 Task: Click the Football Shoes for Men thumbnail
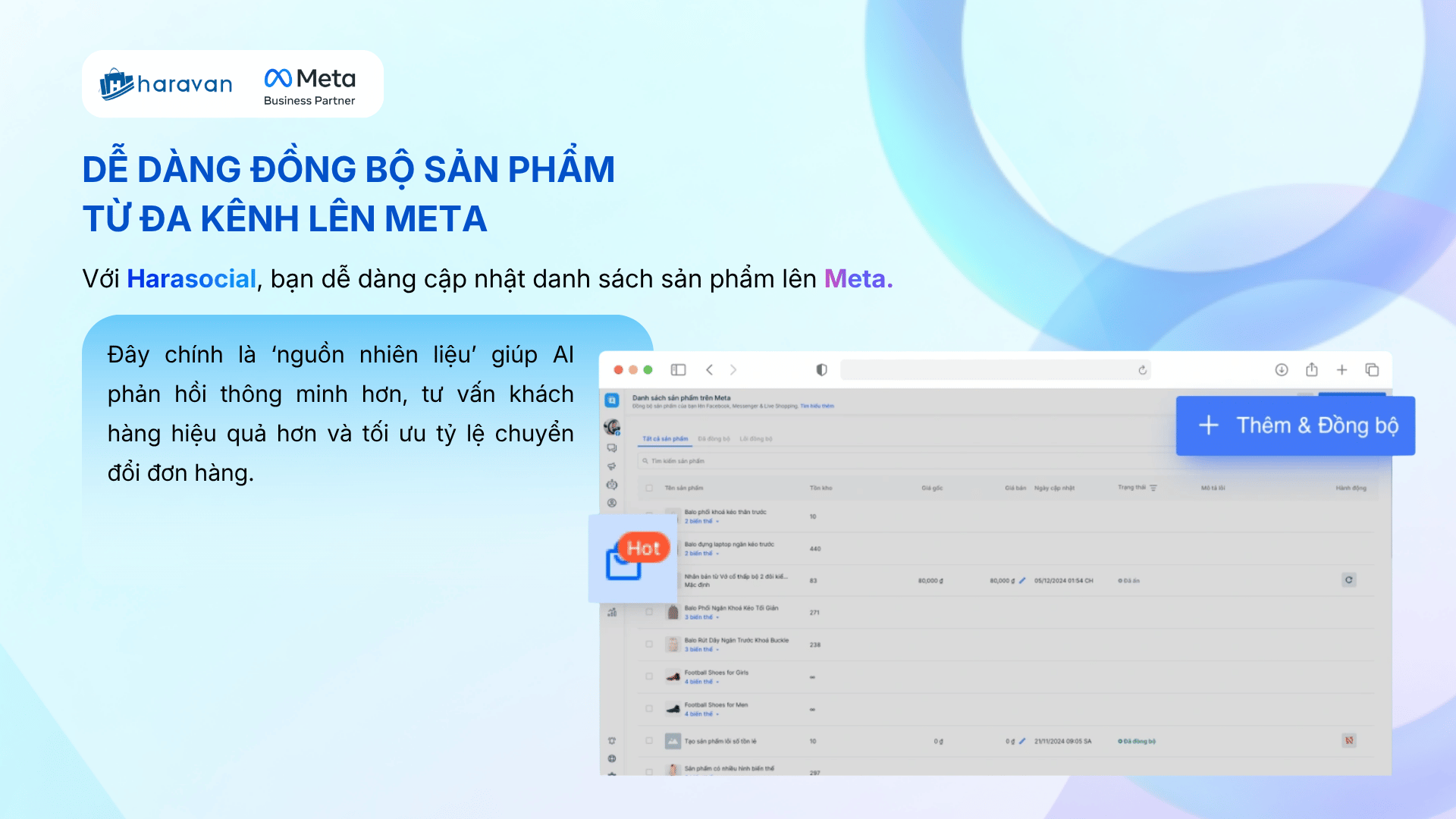(x=673, y=708)
